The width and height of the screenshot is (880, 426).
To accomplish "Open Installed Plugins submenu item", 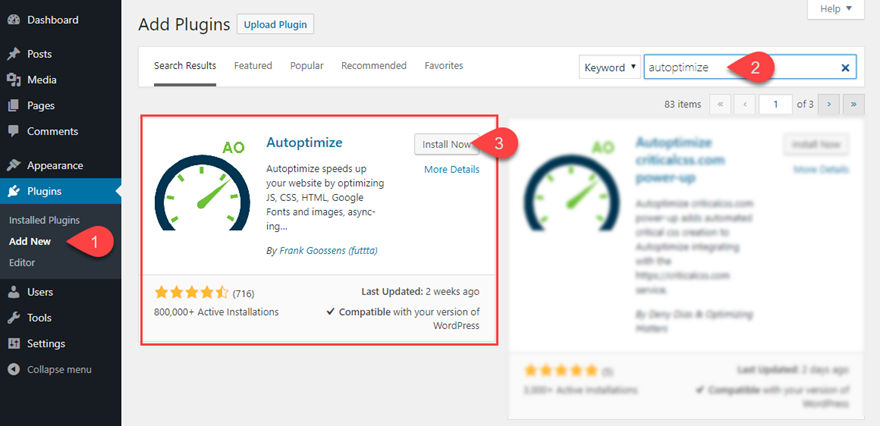I will (44, 220).
